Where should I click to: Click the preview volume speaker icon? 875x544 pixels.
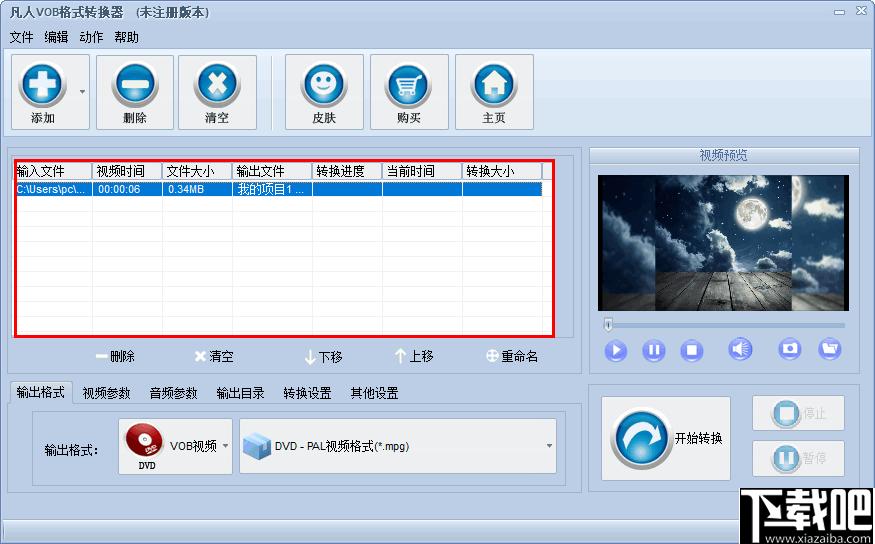pyautogui.click(x=741, y=349)
